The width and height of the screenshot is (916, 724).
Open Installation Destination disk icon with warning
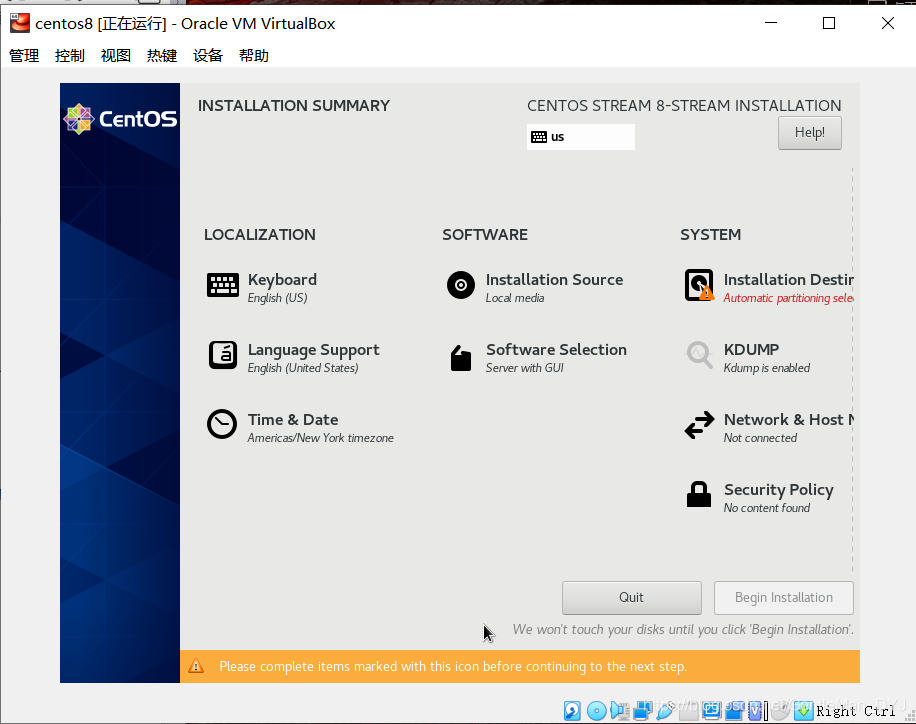(x=699, y=285)
